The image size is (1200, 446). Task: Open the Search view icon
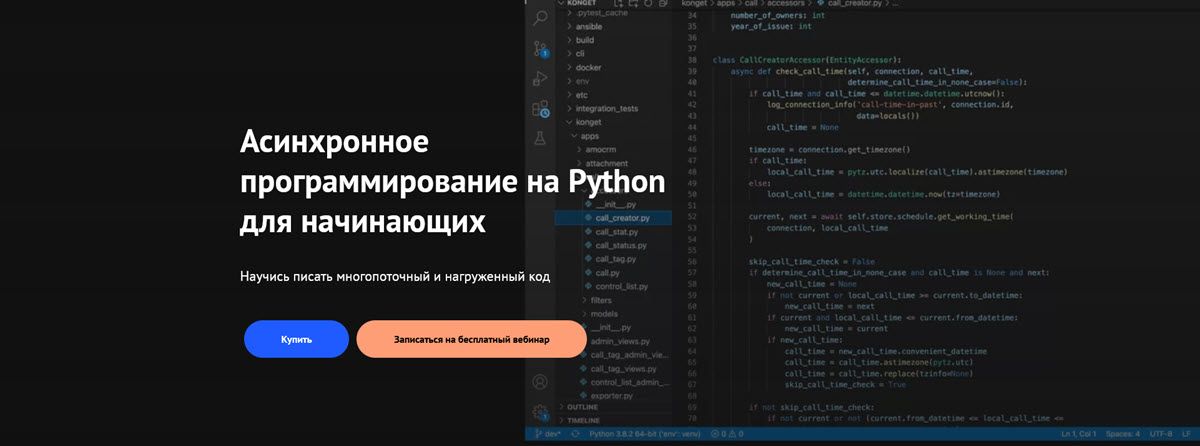540,18
